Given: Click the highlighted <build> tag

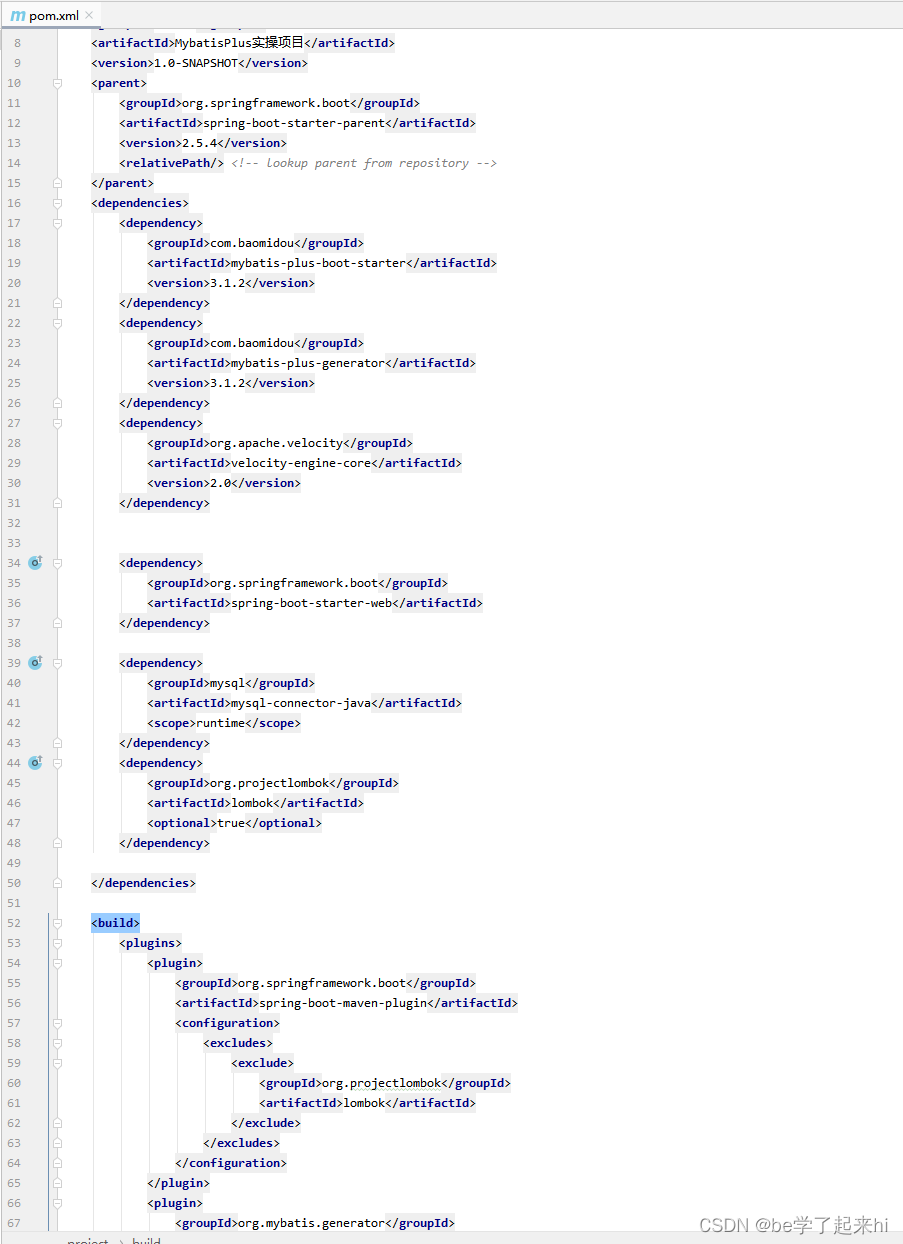Looking at the screenshot, I should (116, 923).
